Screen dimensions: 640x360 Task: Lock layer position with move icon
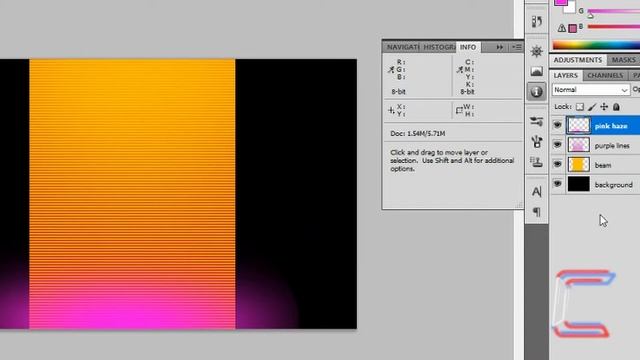(x=604, y=107)
